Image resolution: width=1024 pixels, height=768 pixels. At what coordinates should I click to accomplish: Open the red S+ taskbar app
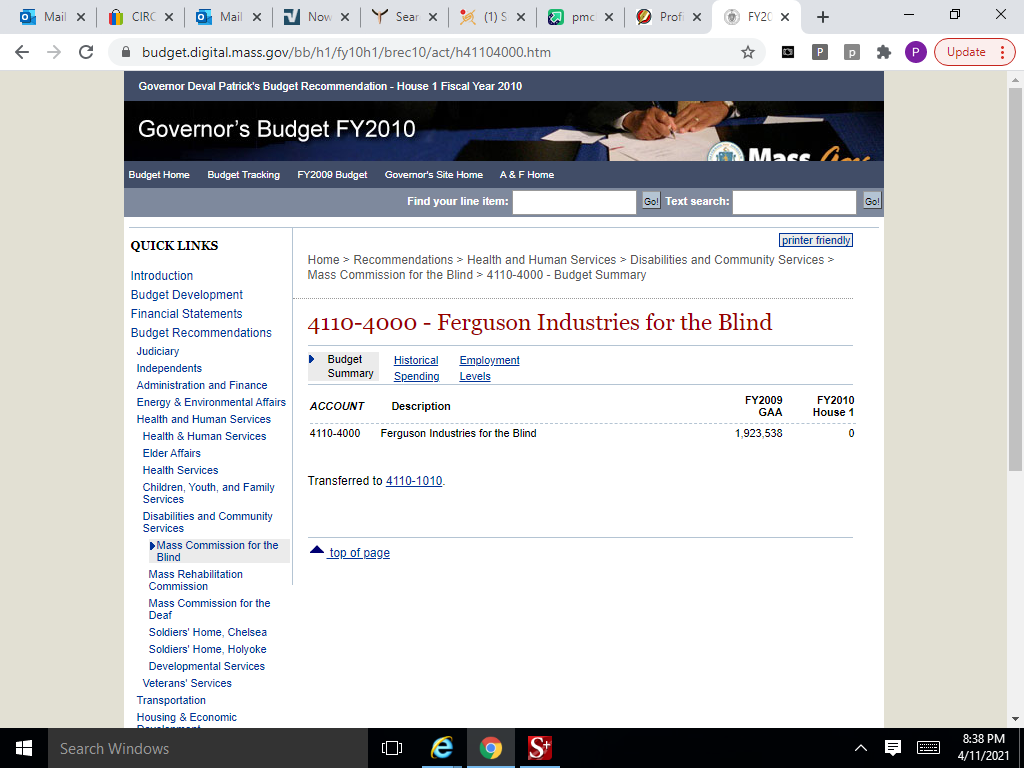[540, 748]
